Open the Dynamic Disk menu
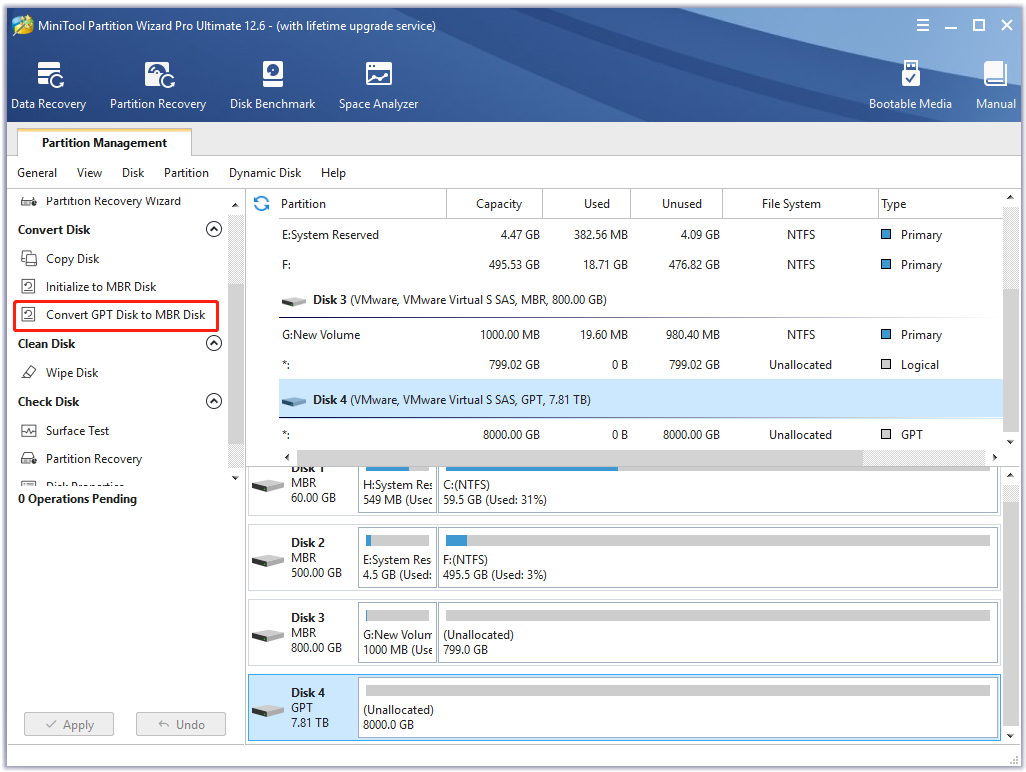Image resolution: width=1026 pixels, height=772 pixels. coord(265,173)
